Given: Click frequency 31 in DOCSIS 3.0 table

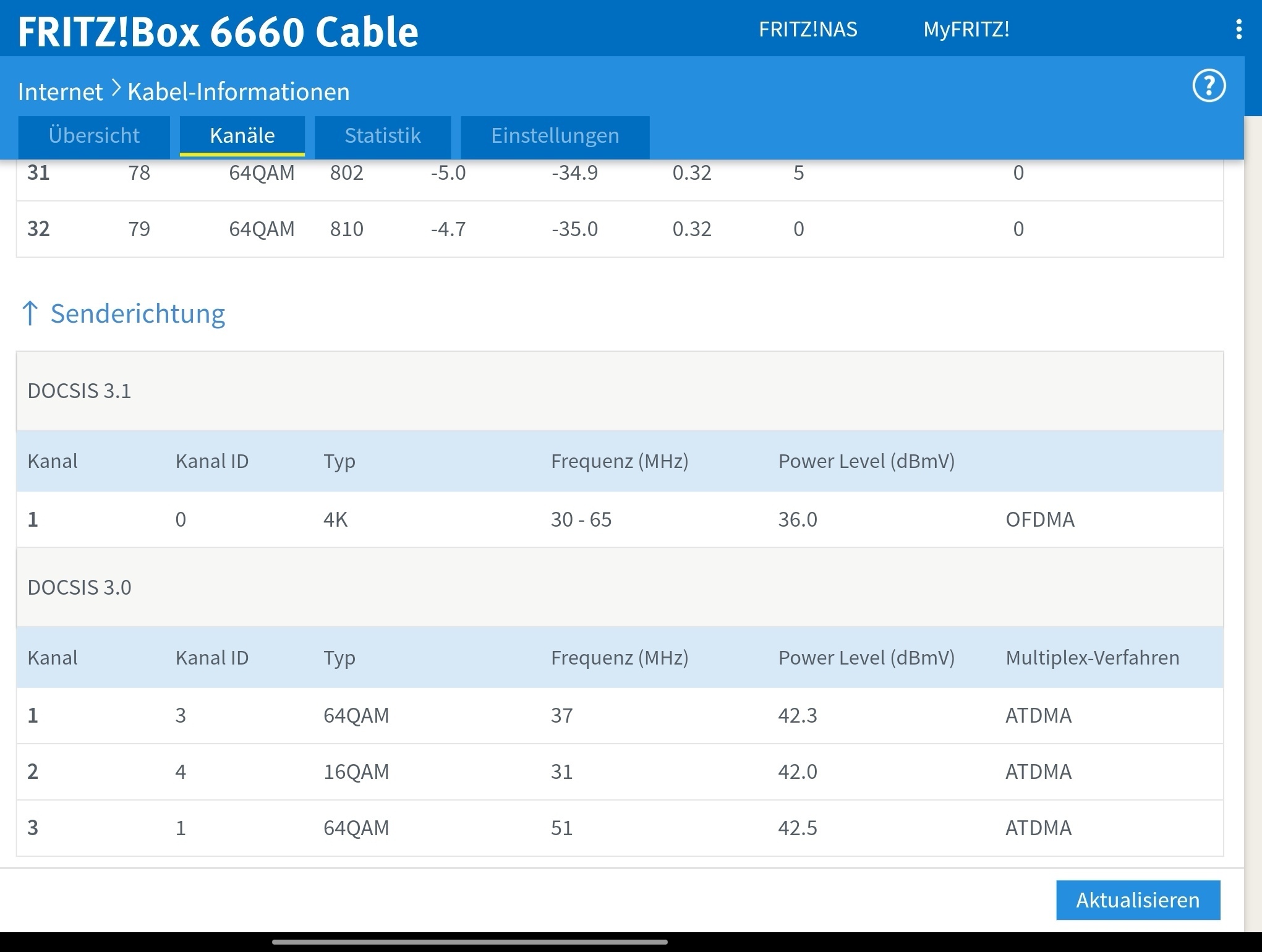Looking at the screenshot, I should point(561,771).
